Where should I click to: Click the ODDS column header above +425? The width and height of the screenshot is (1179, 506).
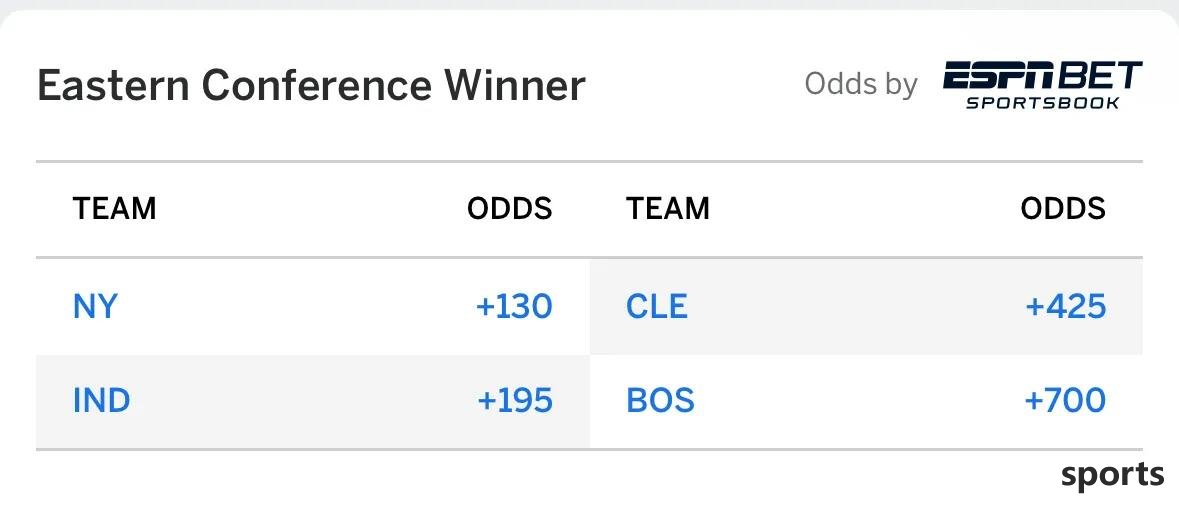click(1063, 208)
